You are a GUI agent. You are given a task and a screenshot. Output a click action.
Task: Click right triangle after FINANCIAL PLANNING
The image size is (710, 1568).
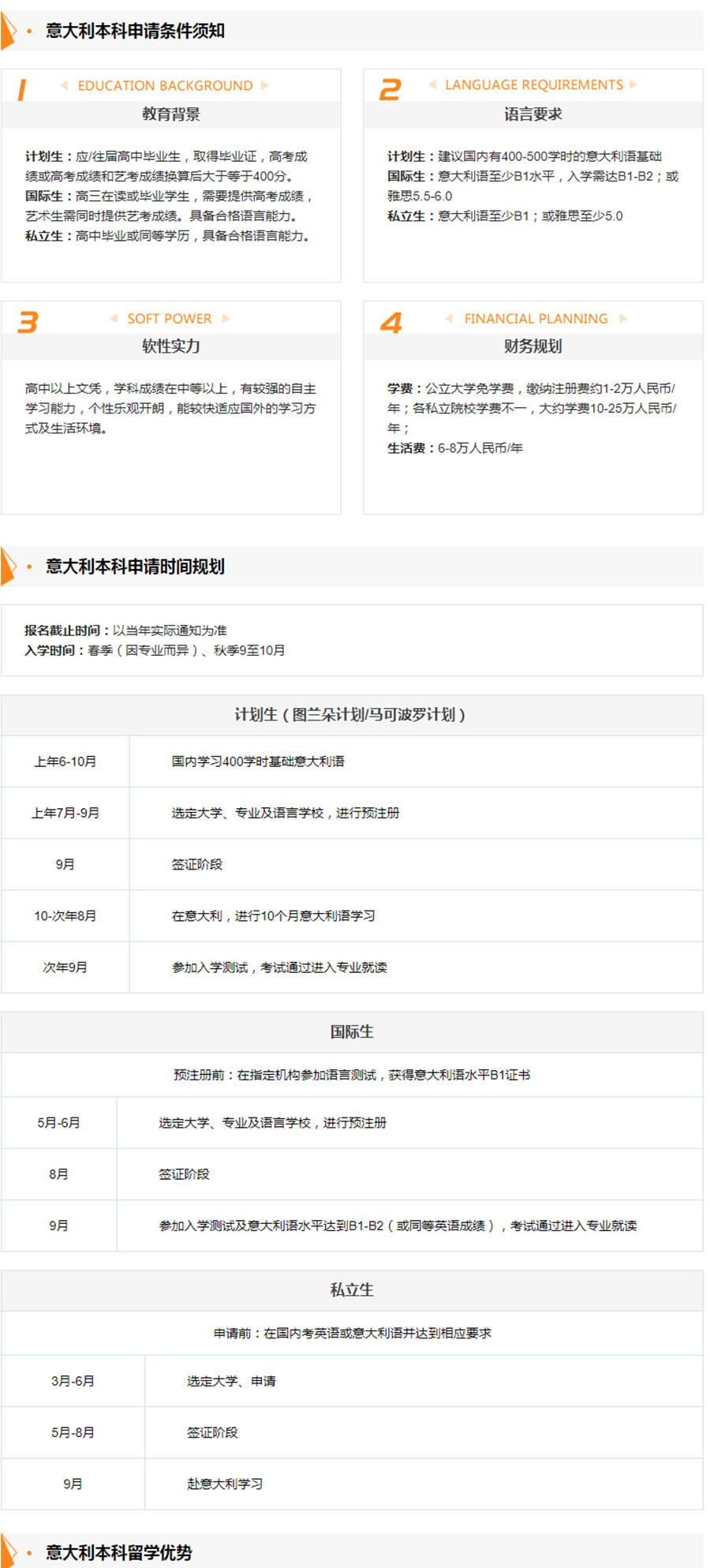point(623,318)
